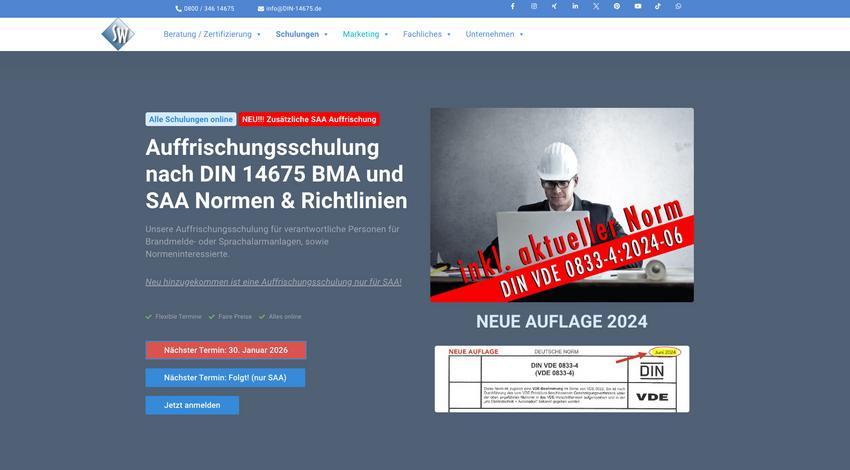Click 'Nächster Termin: 30. Januar 2026' button
This screenshot has height=470, width=850.
pyautogui.click(x=226, y=350)
